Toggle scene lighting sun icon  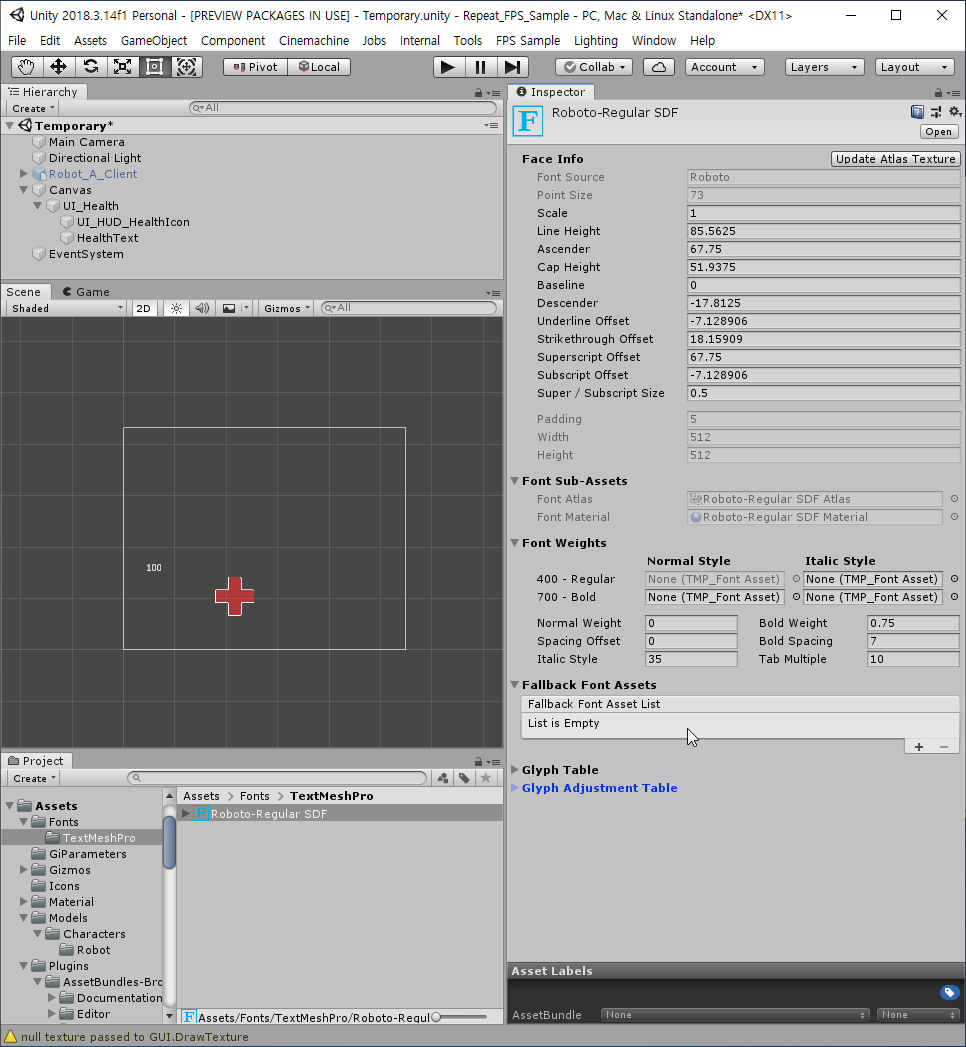pyautogui.click(x=176, y=308)
